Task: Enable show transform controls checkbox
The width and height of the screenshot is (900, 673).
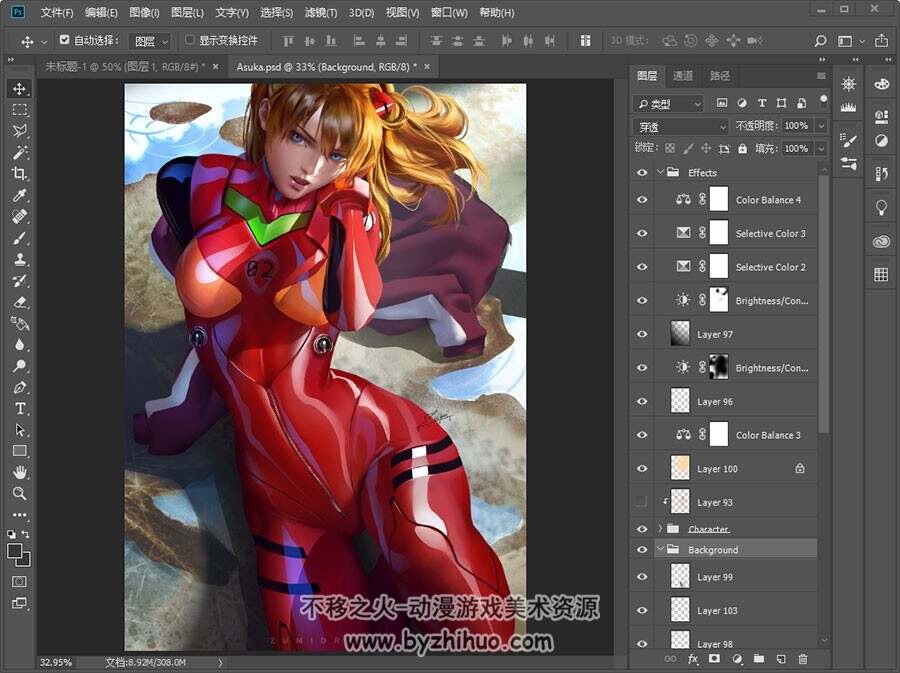Action: coord(189,40)
